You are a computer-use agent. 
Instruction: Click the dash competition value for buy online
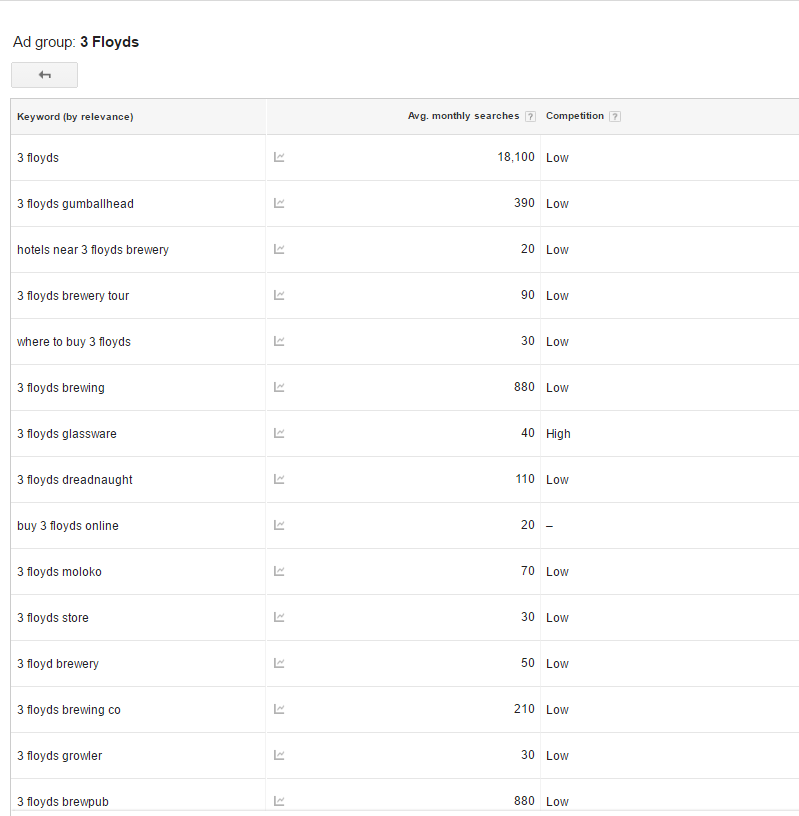point(550,526)
